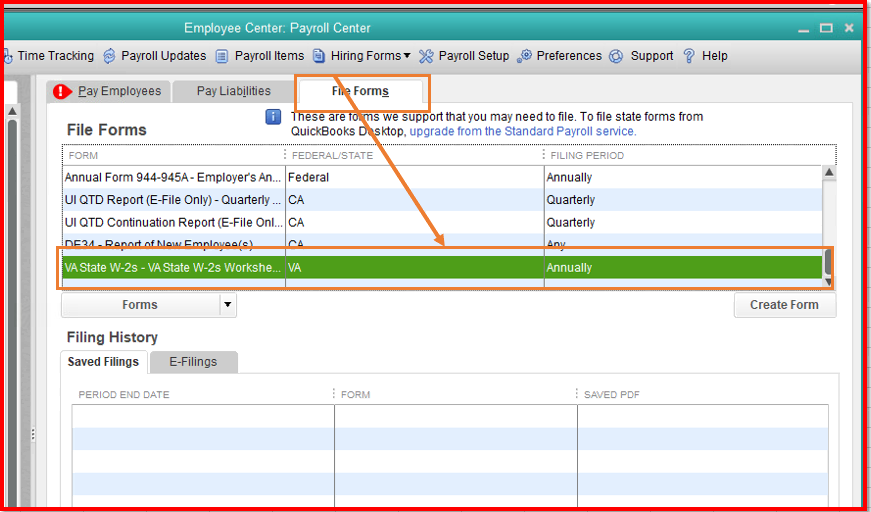Switch to Saved Filings tab
The image size is (871, 512).
click(103, 362)
